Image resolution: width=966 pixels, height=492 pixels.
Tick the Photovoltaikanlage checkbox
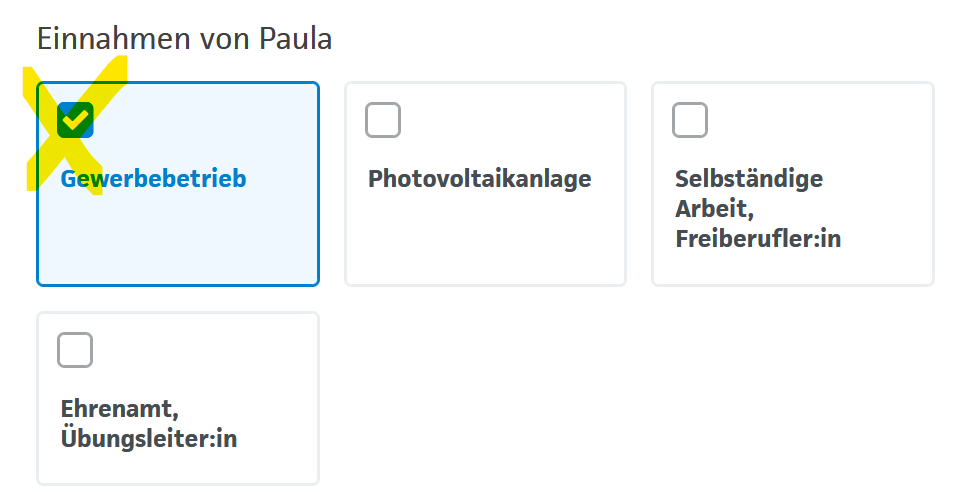pyautogui.click(x=383, y=120)
